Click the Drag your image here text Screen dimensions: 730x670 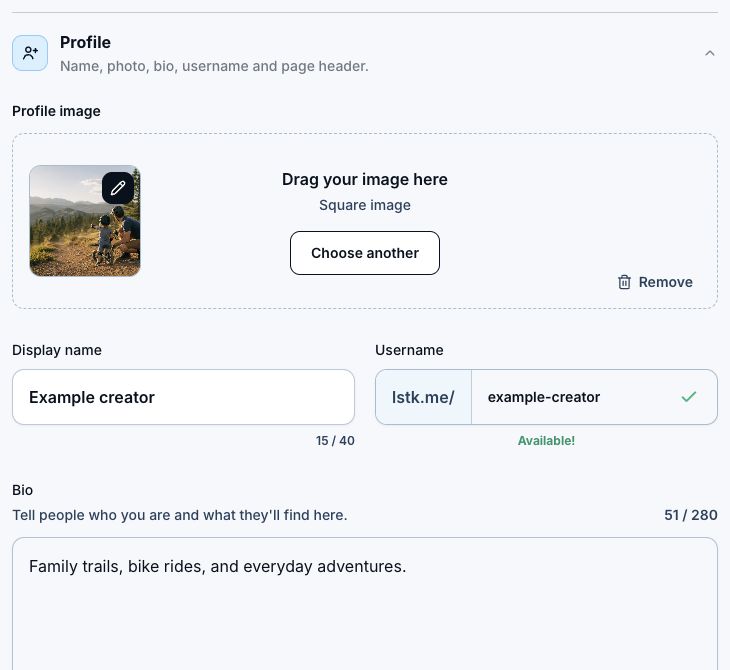(365, 179)
